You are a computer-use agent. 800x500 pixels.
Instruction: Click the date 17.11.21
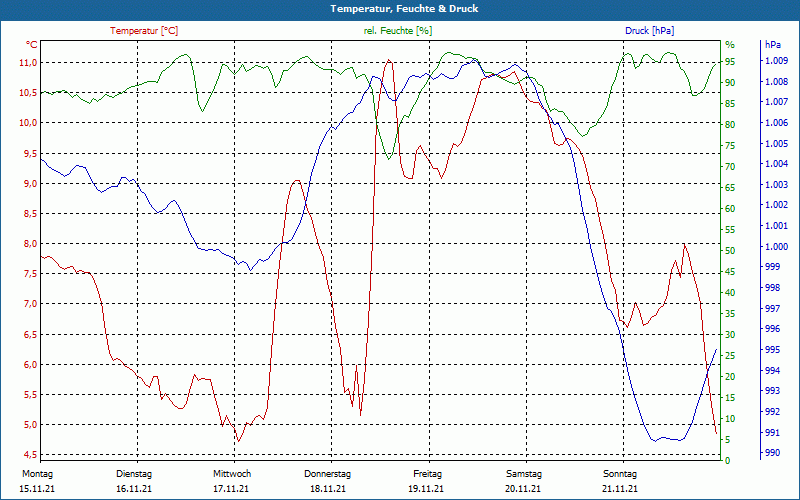231,489
